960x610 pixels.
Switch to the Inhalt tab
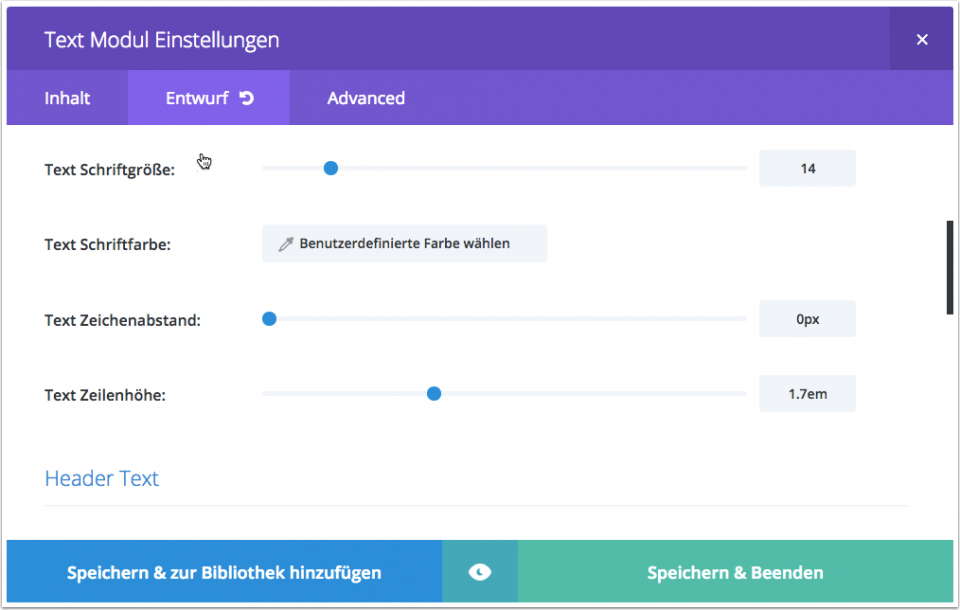tap(67, 98)
